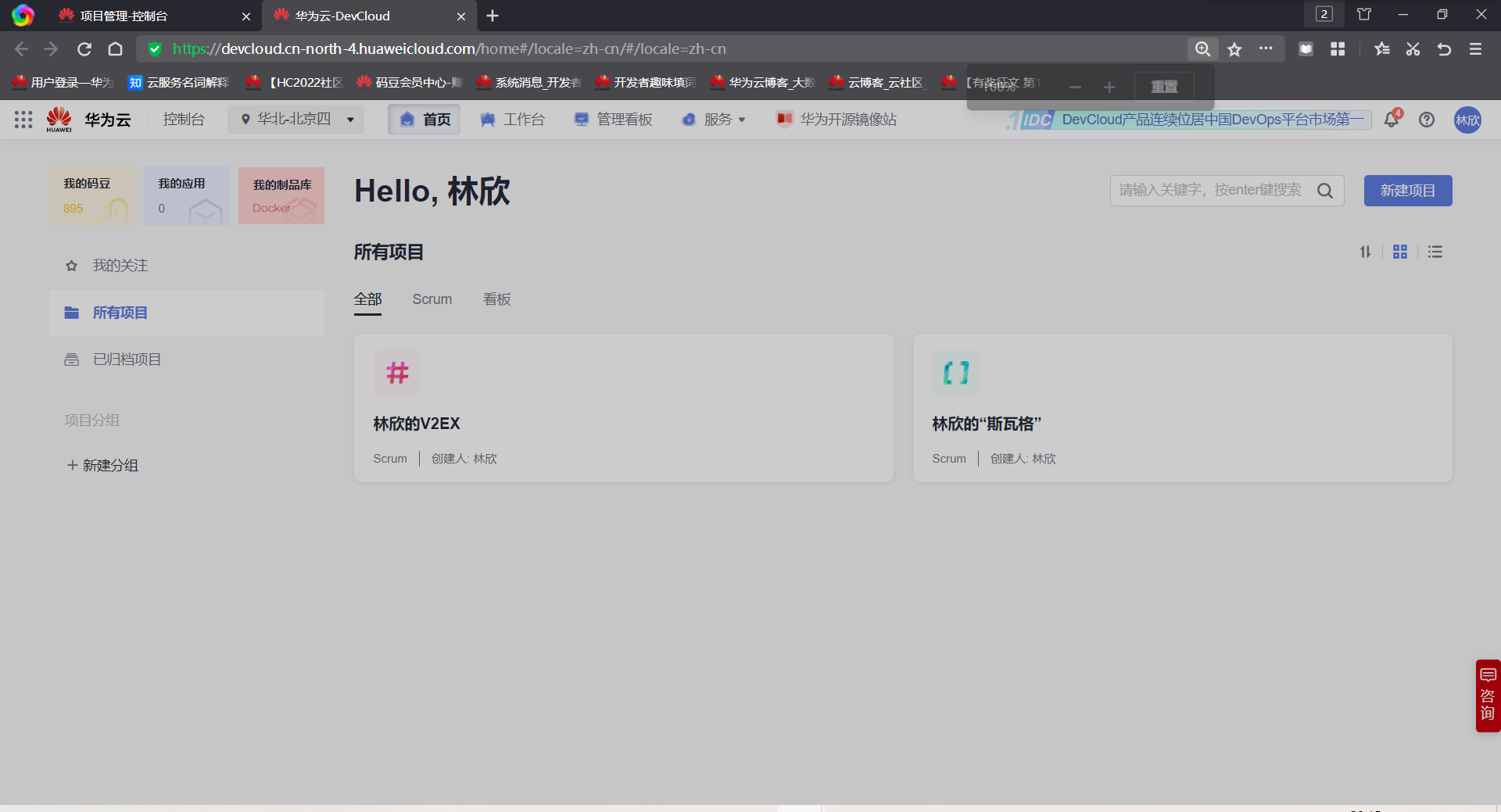This screenshot has height=812, width=1501.
Task: Select the Scrum projects tab
Action: (x=432, y=299)
